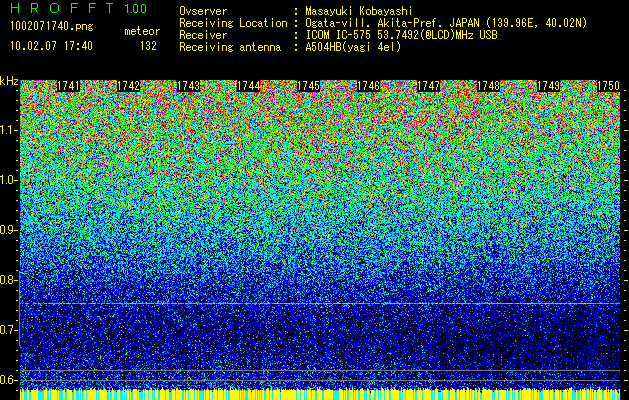Click the ICOM IC-575 receiver text
The width and height of the screenshot is (629, 400).
(402, 35)
